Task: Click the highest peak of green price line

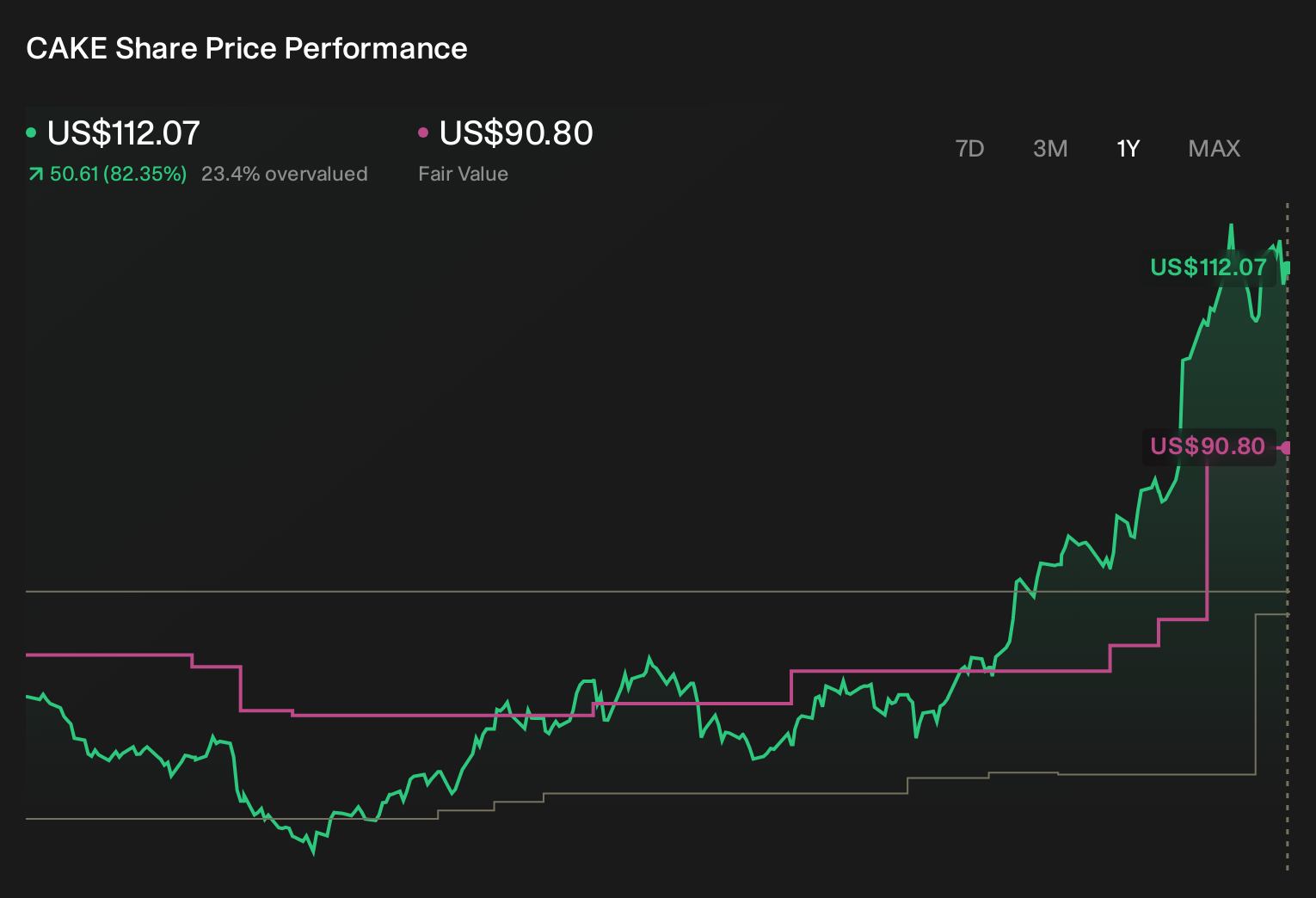Action: (x=1231, y=225)
